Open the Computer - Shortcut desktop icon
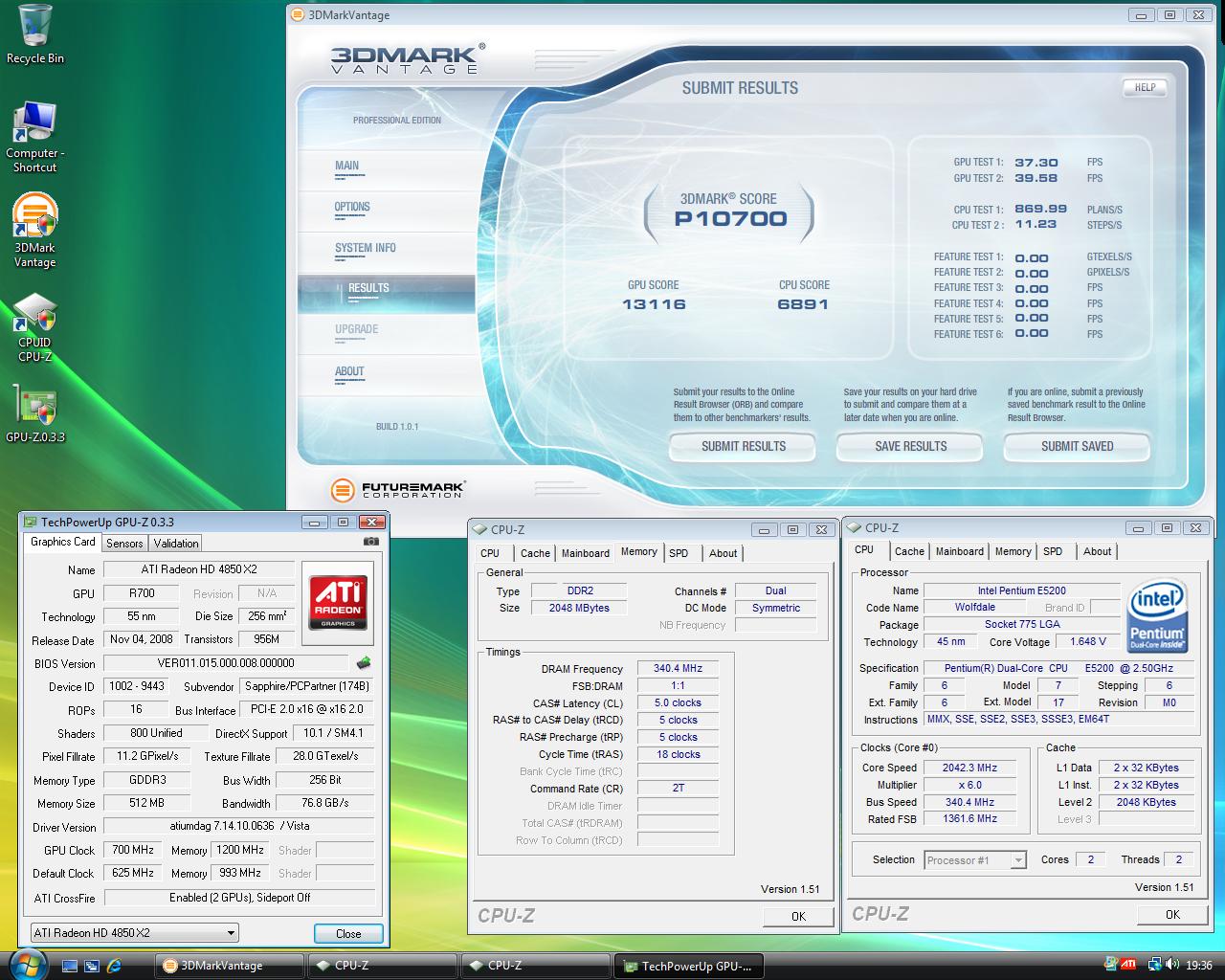 [35, 137]
